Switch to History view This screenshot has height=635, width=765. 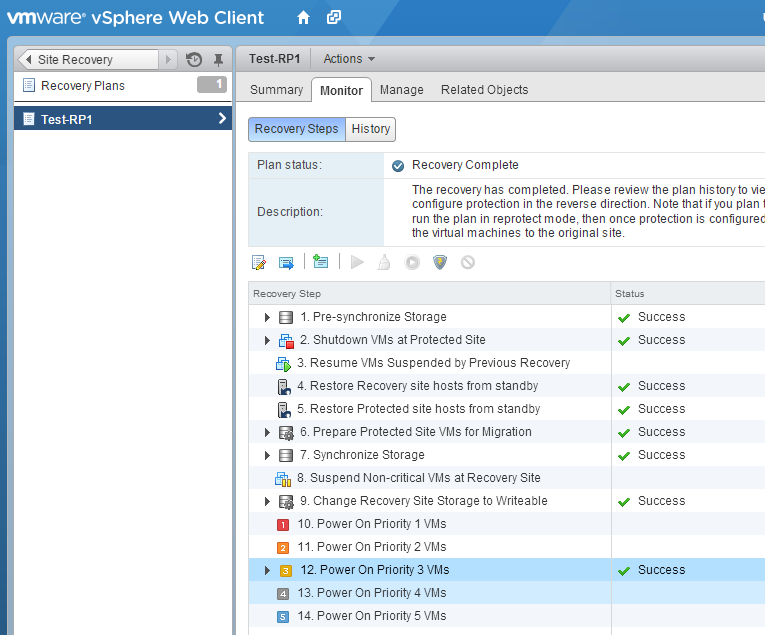click(x=371, y=129)
